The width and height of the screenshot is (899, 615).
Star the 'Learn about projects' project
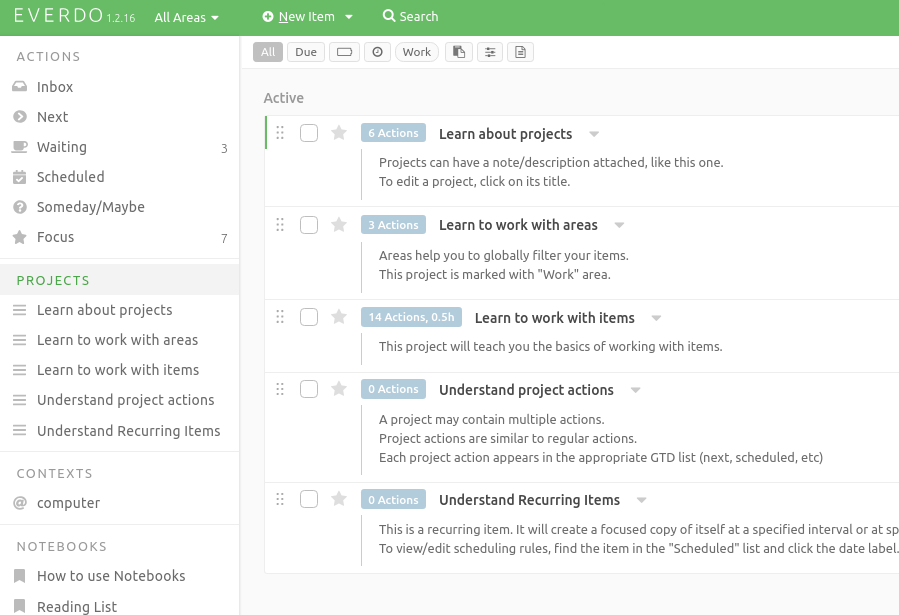pos(339,133)
